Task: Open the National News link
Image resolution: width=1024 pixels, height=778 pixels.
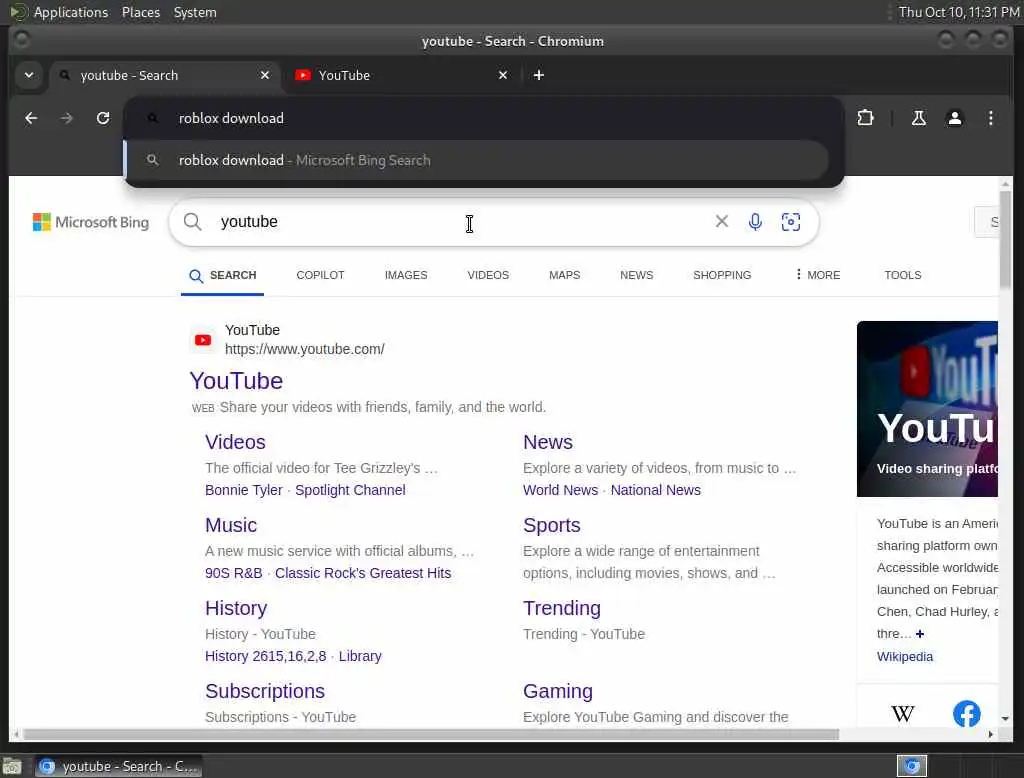Action: coord(655,490)
